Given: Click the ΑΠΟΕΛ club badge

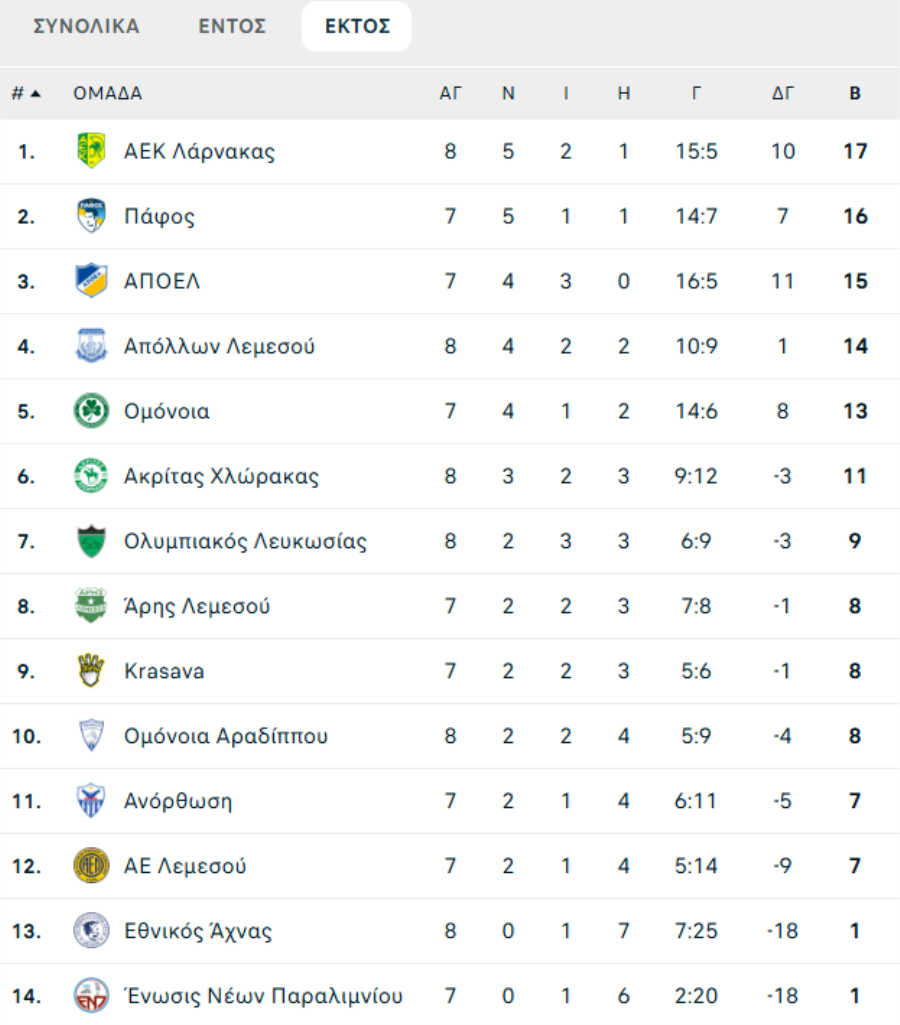Looking at the screenshot, I should (91, 281).
